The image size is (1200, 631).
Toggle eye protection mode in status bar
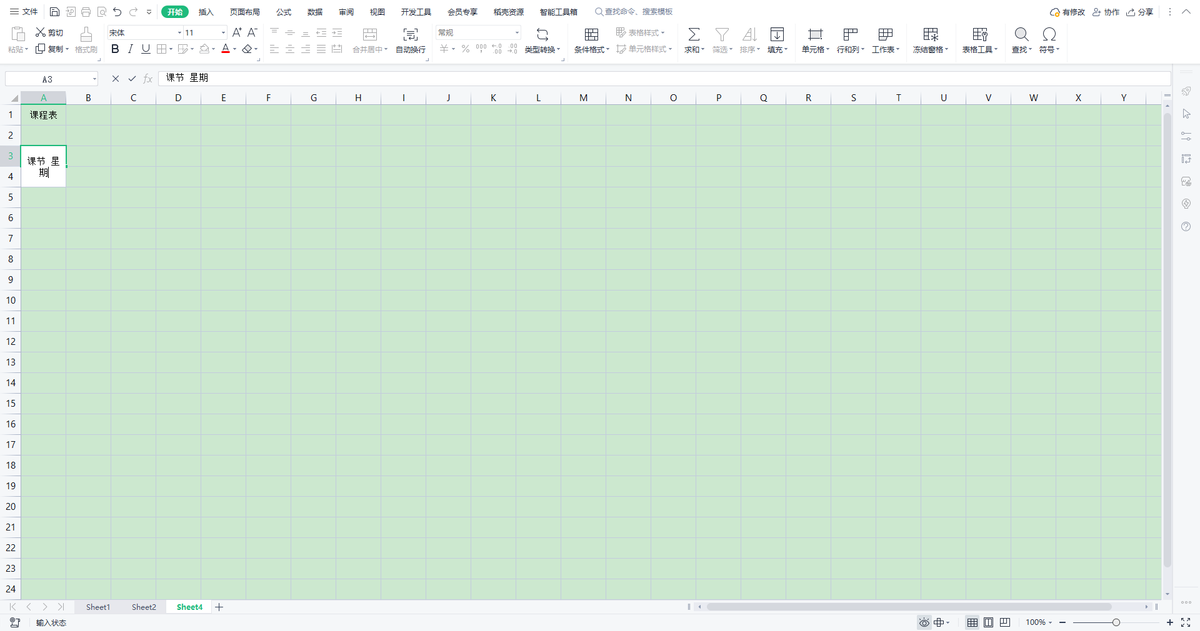coord(924,623)
